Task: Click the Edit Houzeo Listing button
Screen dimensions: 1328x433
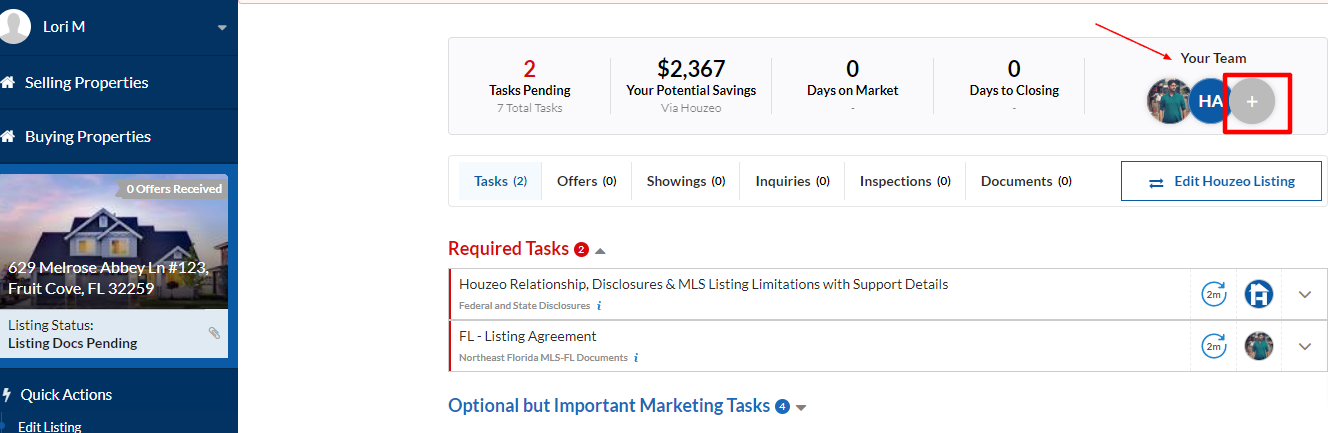Action: 1221,181
